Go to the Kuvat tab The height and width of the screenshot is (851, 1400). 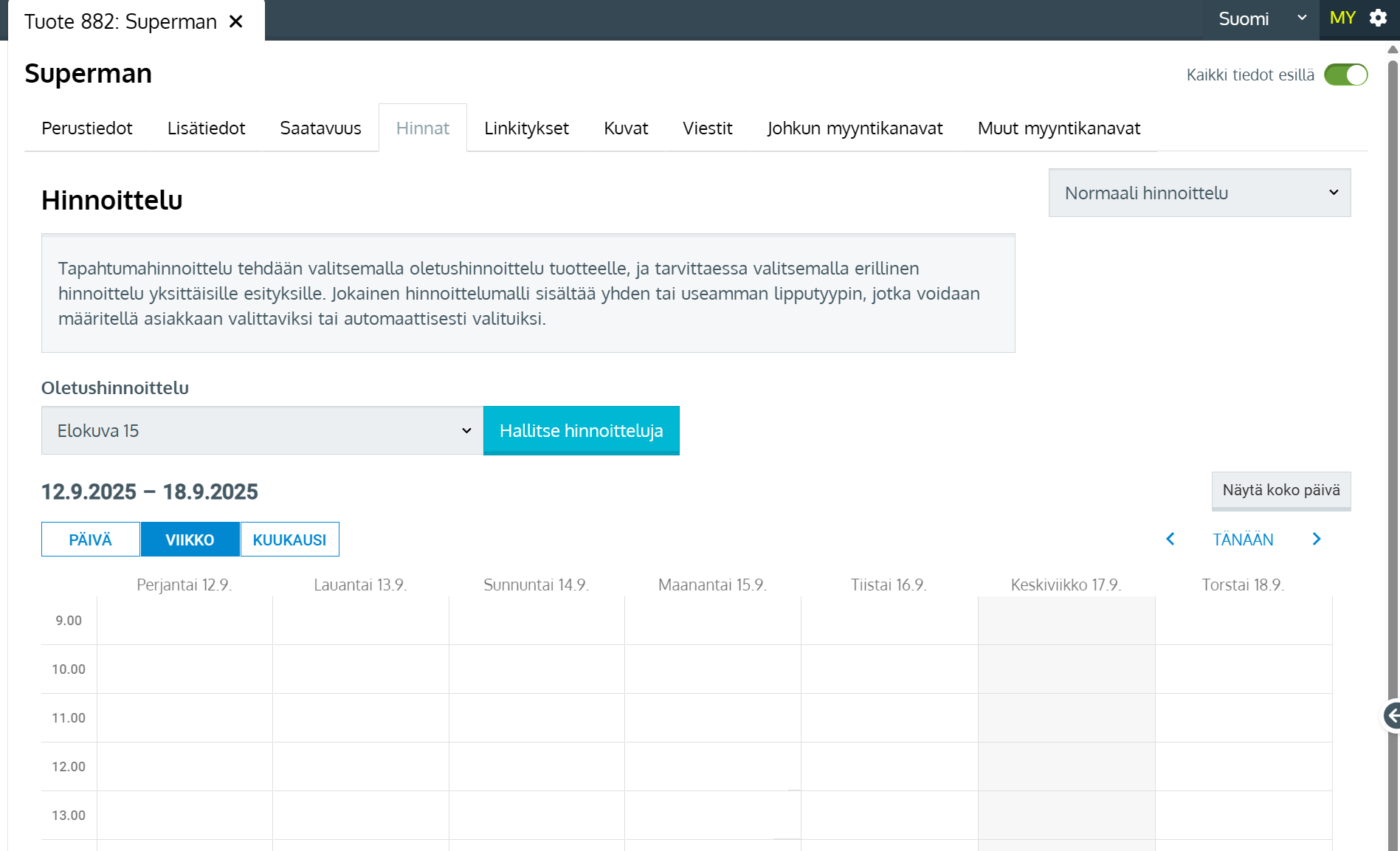(626, 128)
